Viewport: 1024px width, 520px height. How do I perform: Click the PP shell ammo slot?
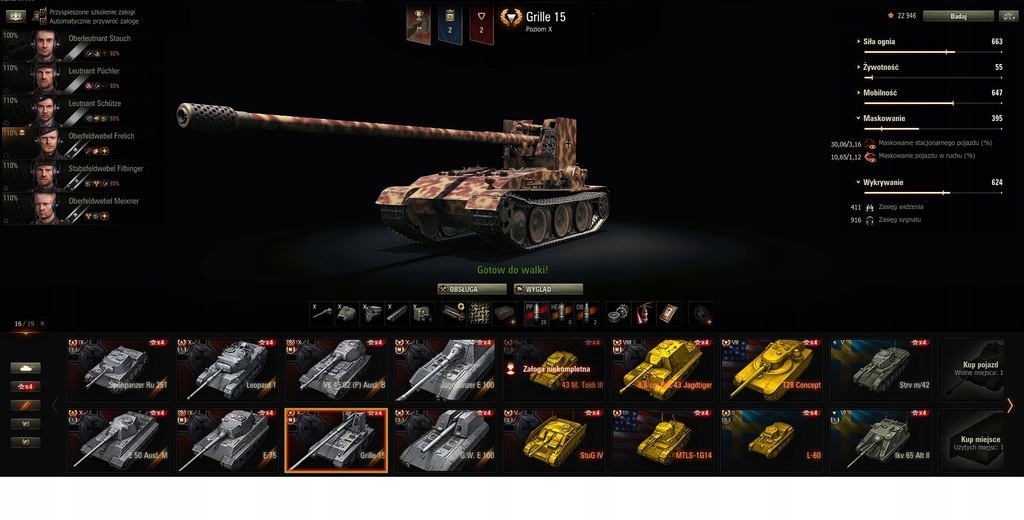pyautogui.click(x=537, y=314)
